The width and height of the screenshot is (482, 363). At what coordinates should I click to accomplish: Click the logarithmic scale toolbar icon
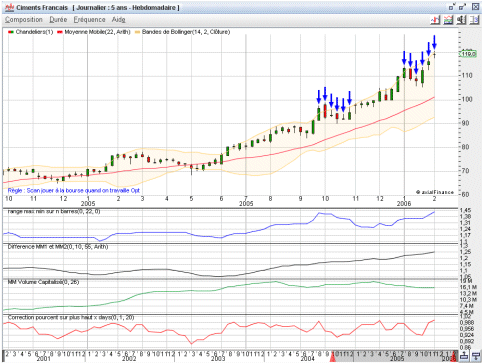pyautogui.click(x=474, y=20)
